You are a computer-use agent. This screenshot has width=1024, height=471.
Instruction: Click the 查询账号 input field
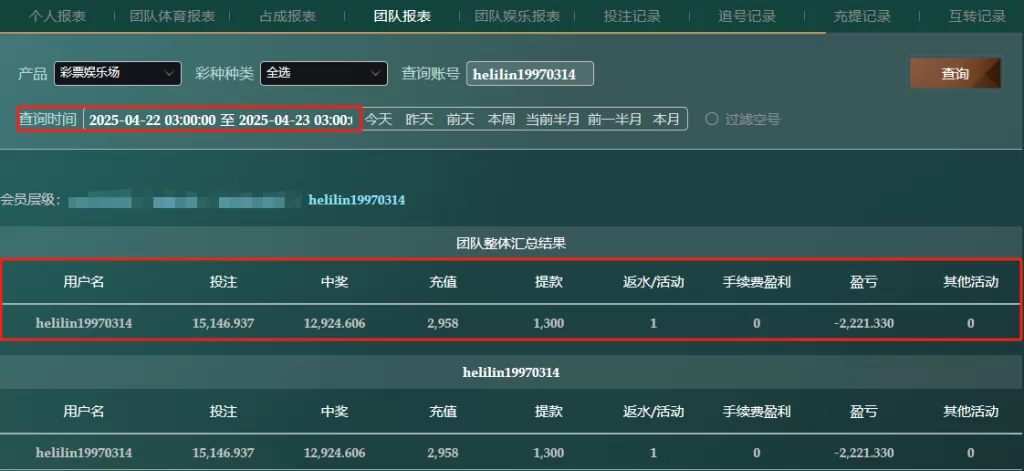[x=530, y=74]
